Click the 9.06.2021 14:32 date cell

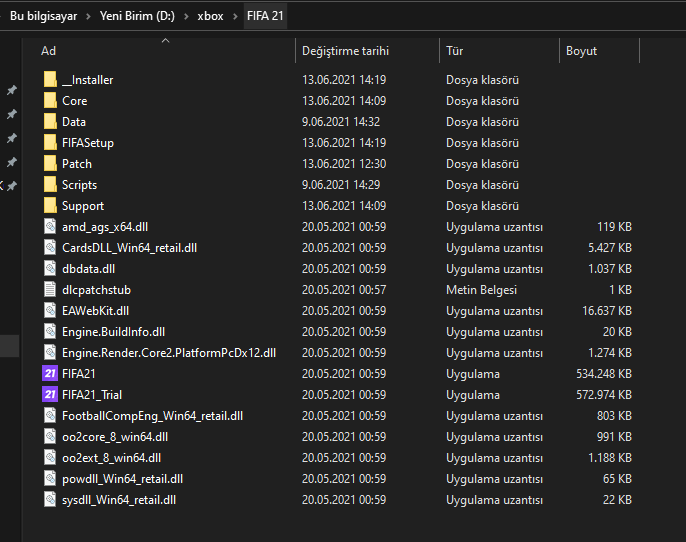[341, 122]
